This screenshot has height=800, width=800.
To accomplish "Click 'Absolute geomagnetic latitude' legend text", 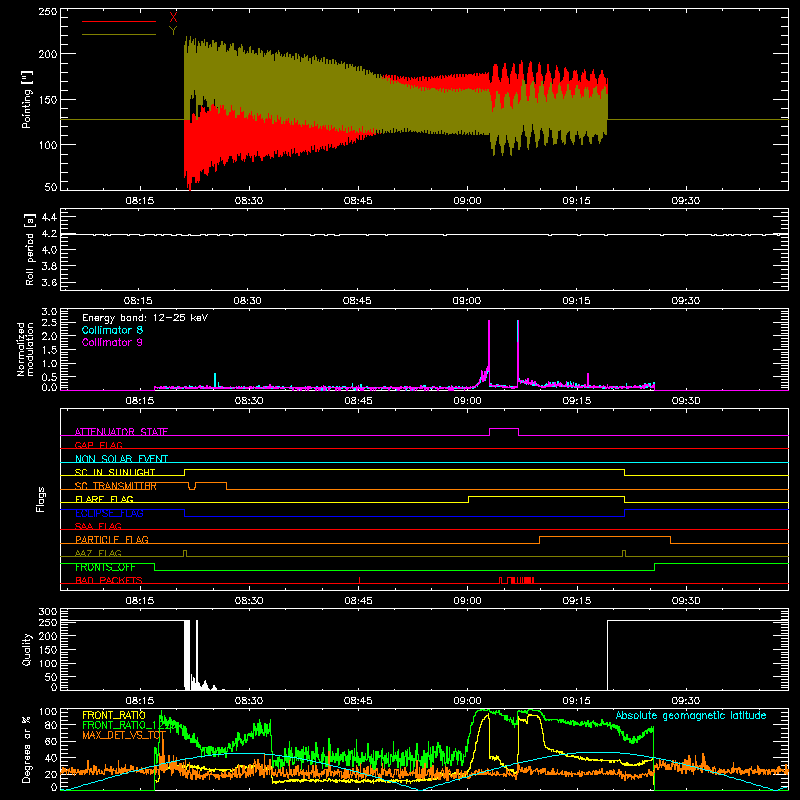I will pyautogui.click(x=691, y=715).
